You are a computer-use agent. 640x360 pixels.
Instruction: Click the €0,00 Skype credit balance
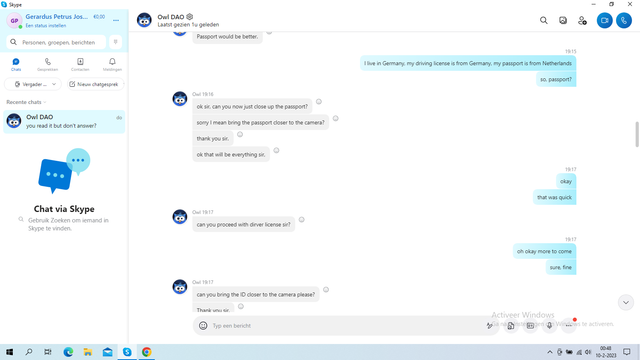point(99,17)
